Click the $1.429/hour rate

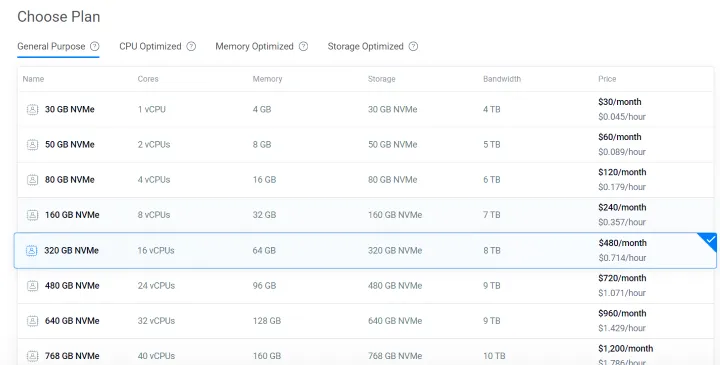click(x=622, y=328)
